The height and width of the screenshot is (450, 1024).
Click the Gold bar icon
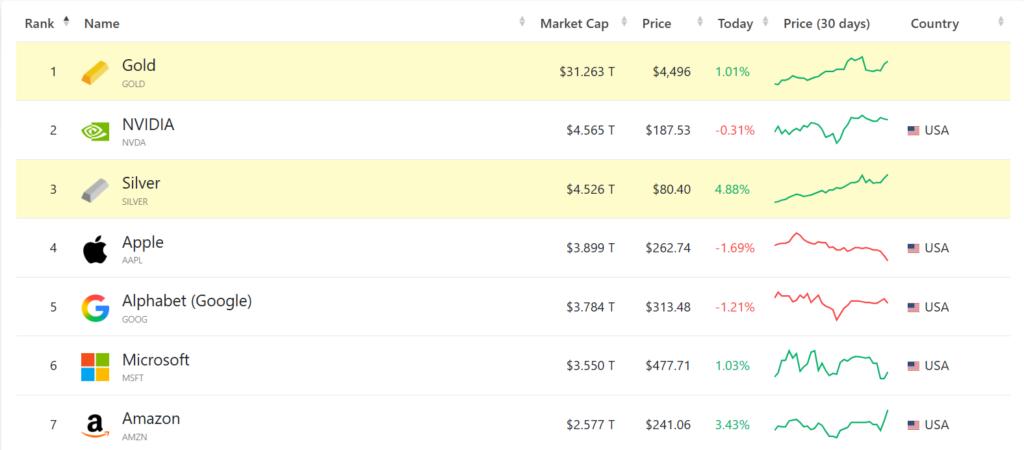(x=95, y=72)
